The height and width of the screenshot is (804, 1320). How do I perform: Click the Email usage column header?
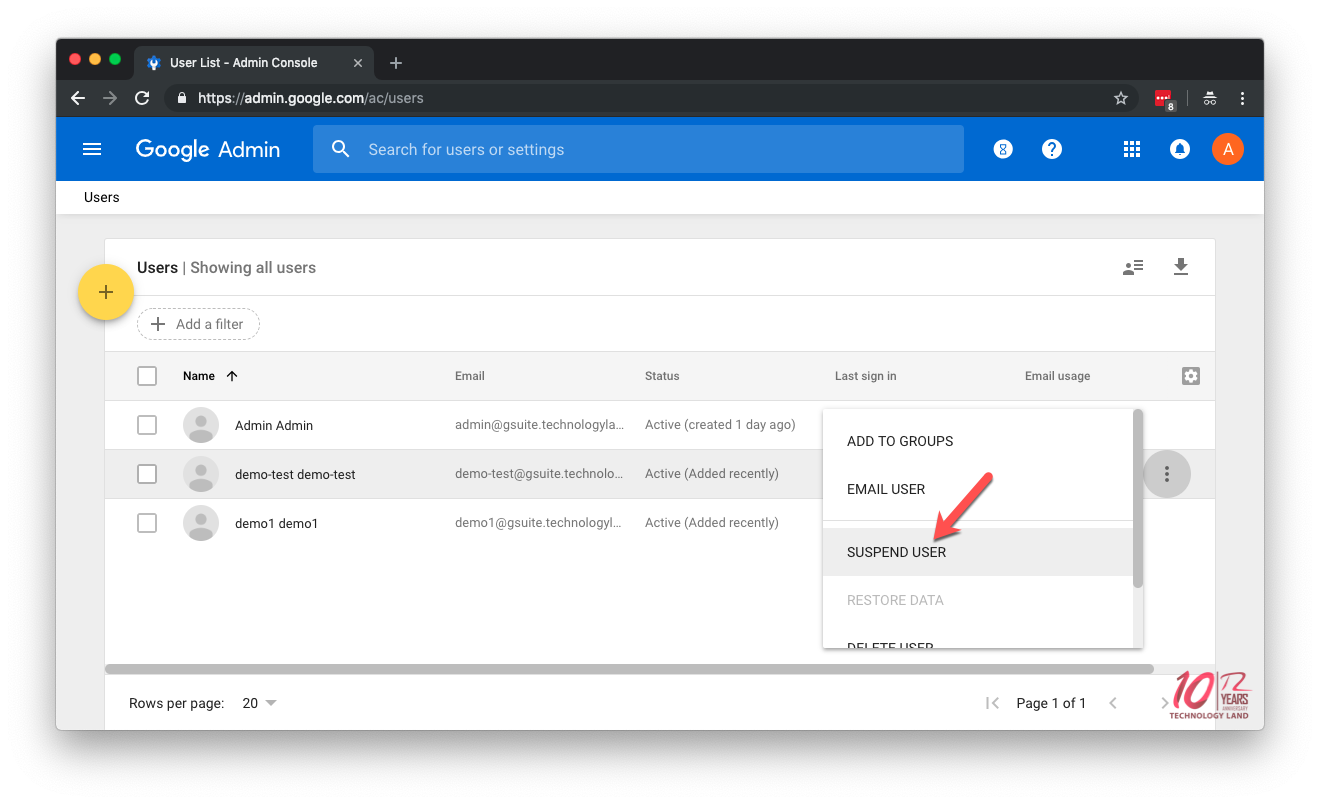tap(1057, 376)
